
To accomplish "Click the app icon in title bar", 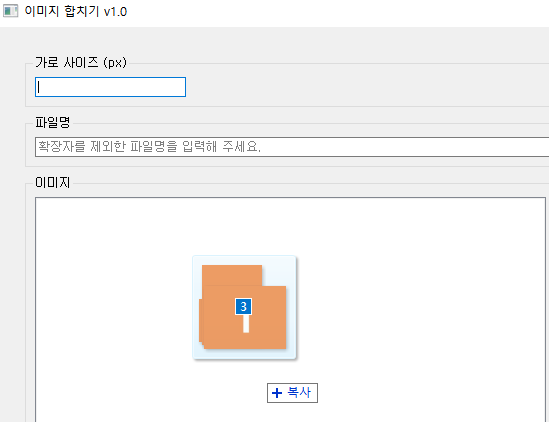I will [10, 11].
